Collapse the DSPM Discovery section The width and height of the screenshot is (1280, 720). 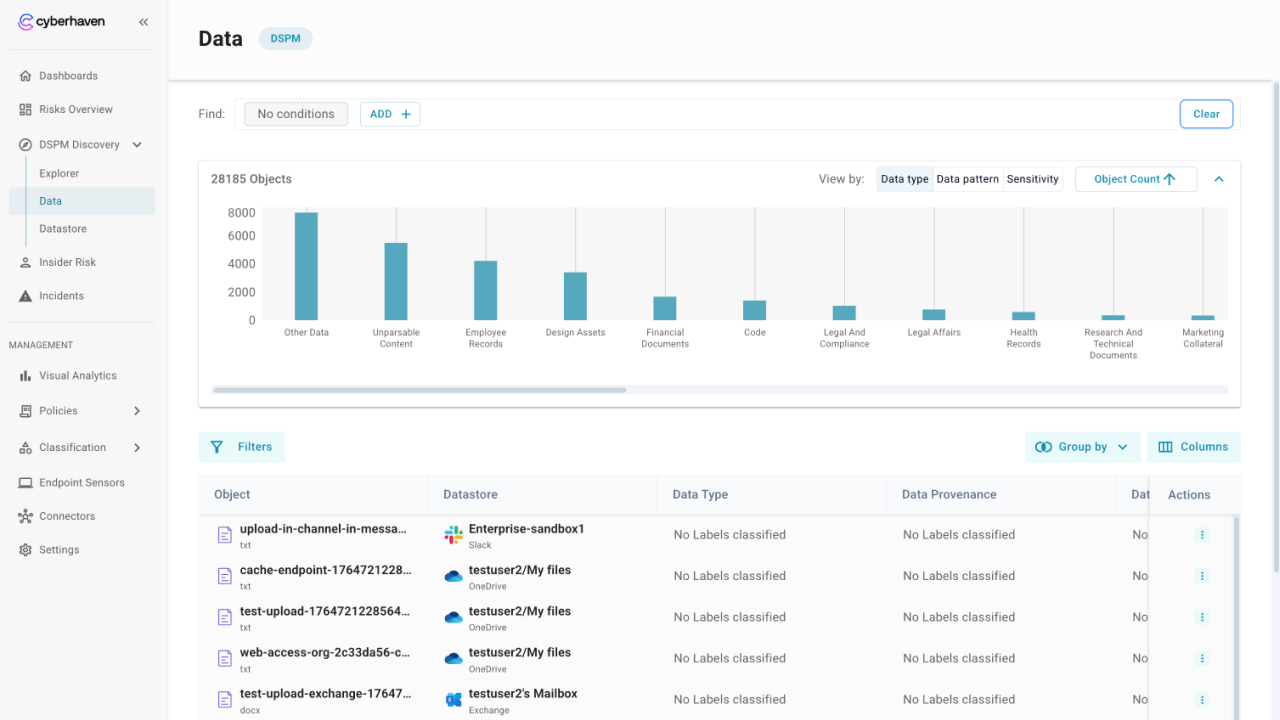tap(137, 145)
